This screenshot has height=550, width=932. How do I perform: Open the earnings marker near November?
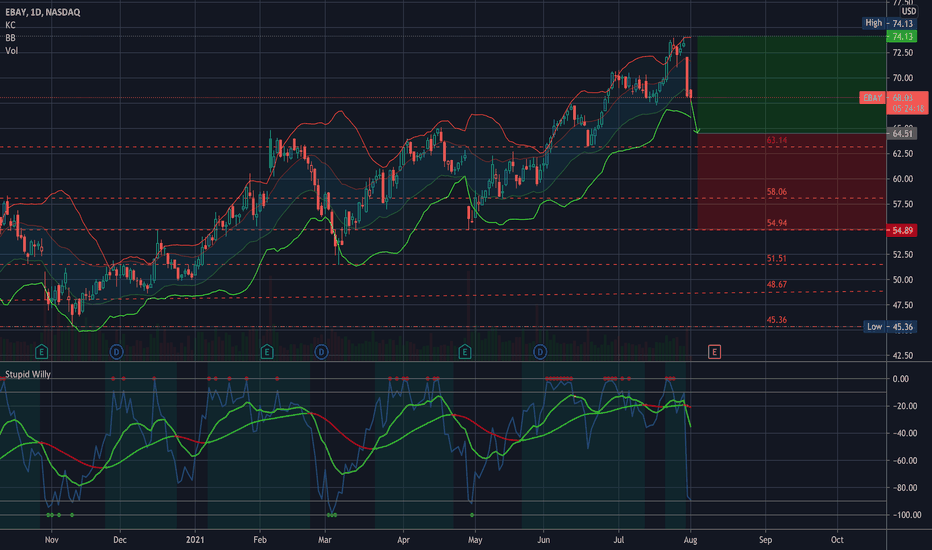[41, 352]
